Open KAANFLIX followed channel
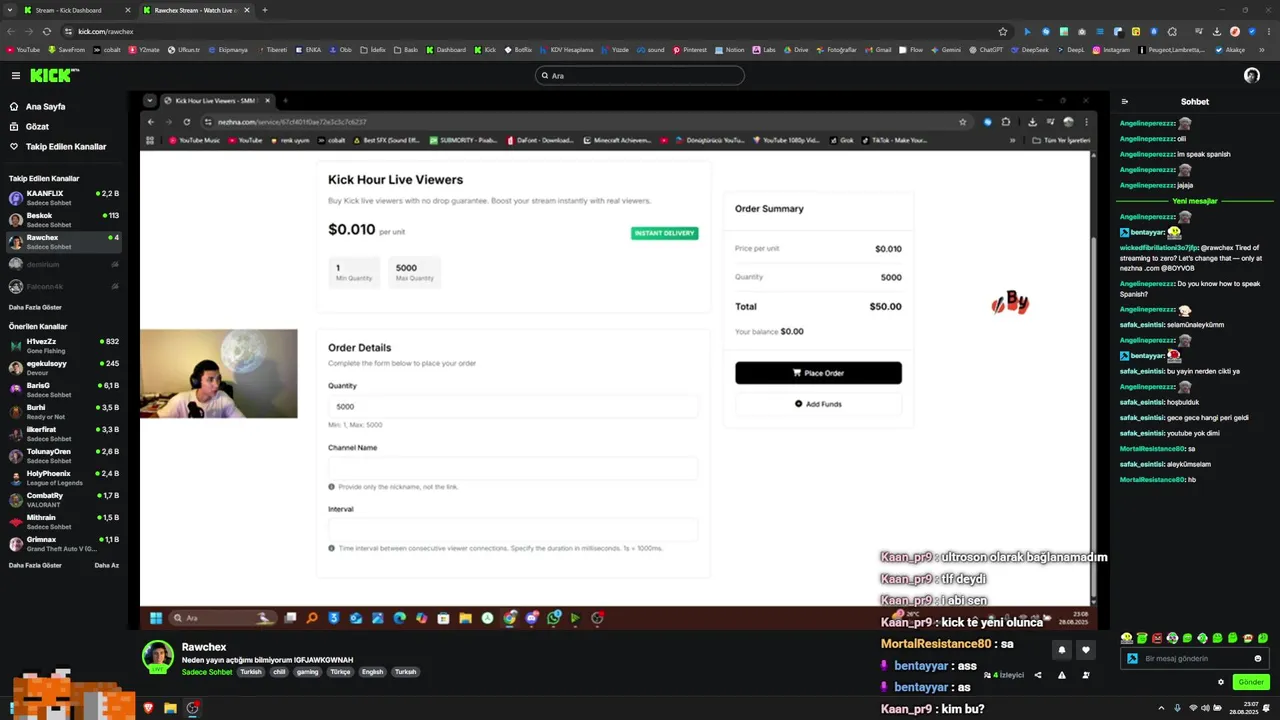This screenshot has height=720, width=1280. coord(64,197)
